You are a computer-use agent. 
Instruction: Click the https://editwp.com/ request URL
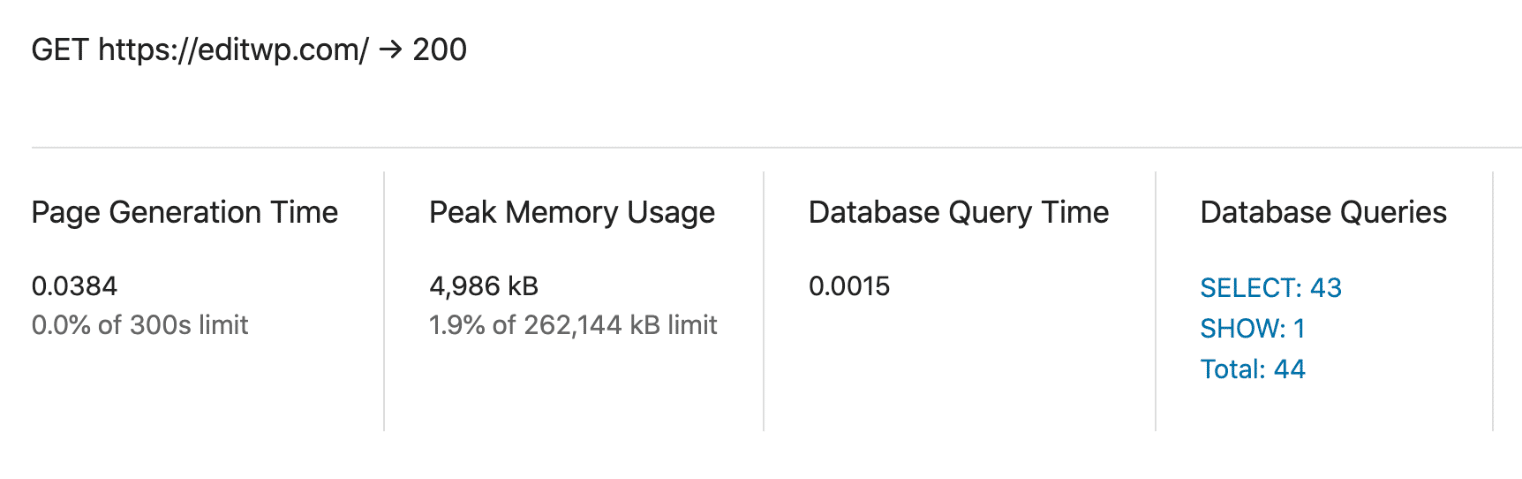tap(234, 50)
